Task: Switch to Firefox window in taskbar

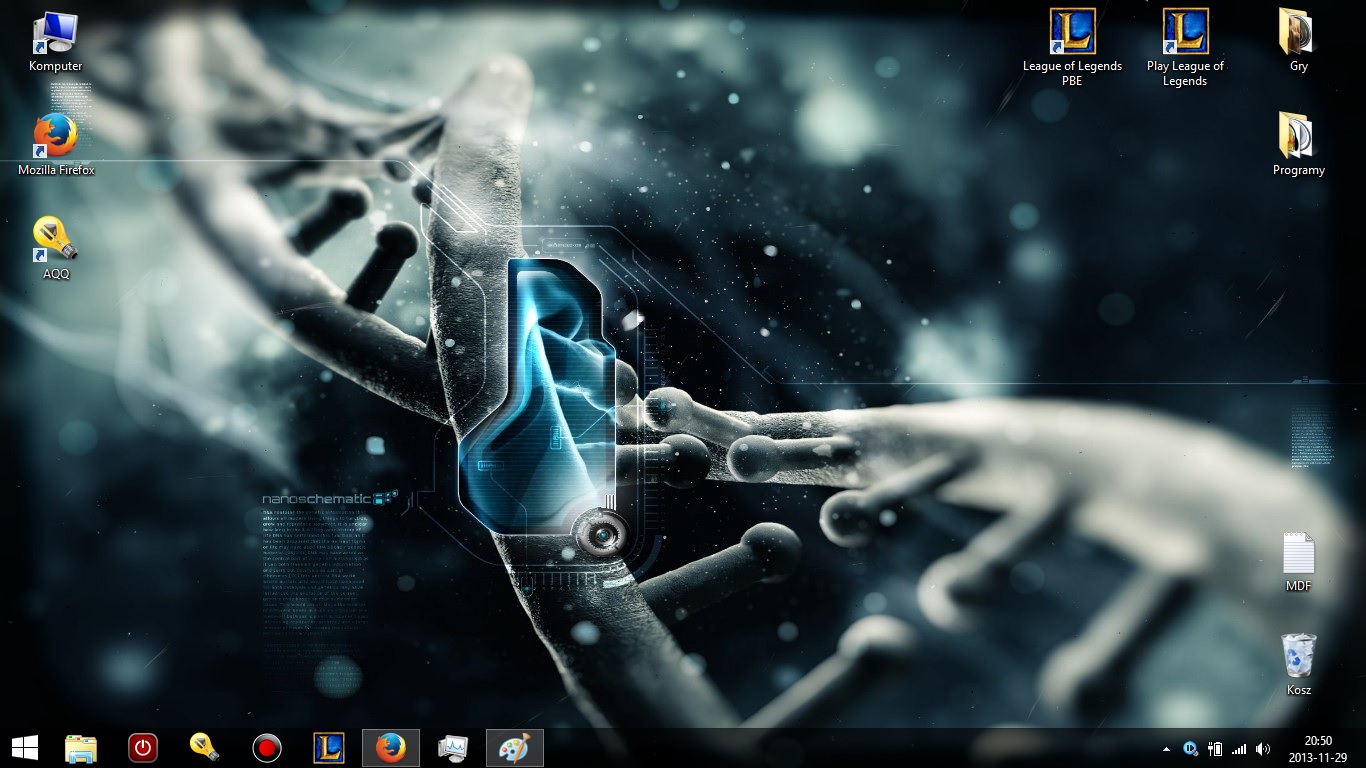Action: (391, 748)
